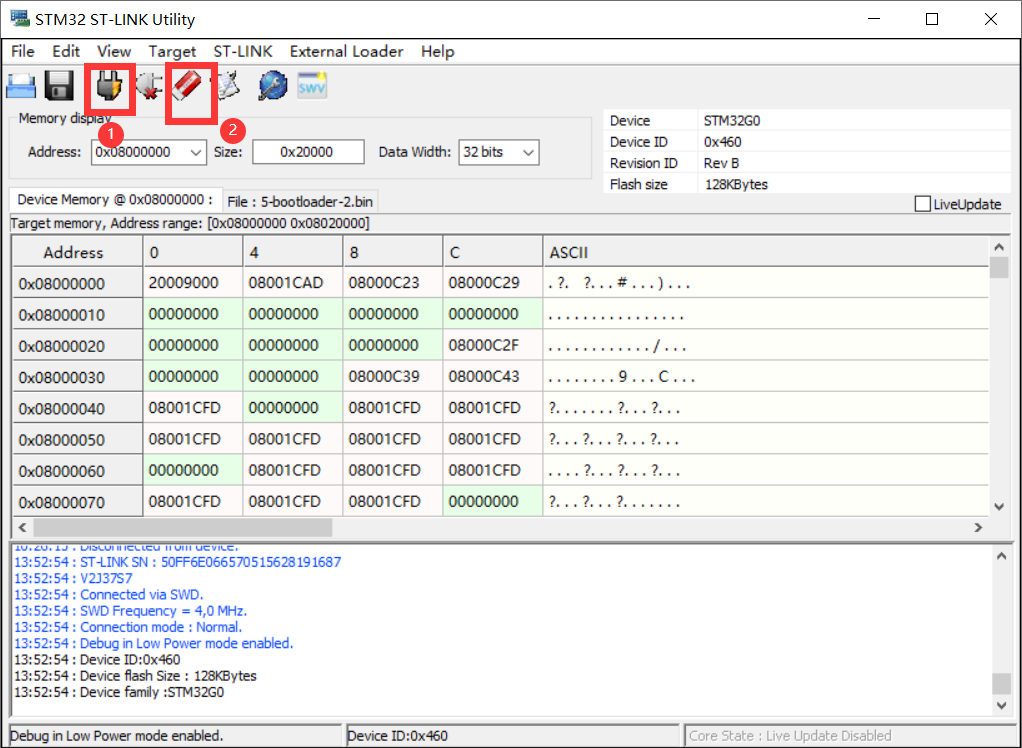
Task: Click the Connection mode : Normal log line
Action: (x=128, y=627)
